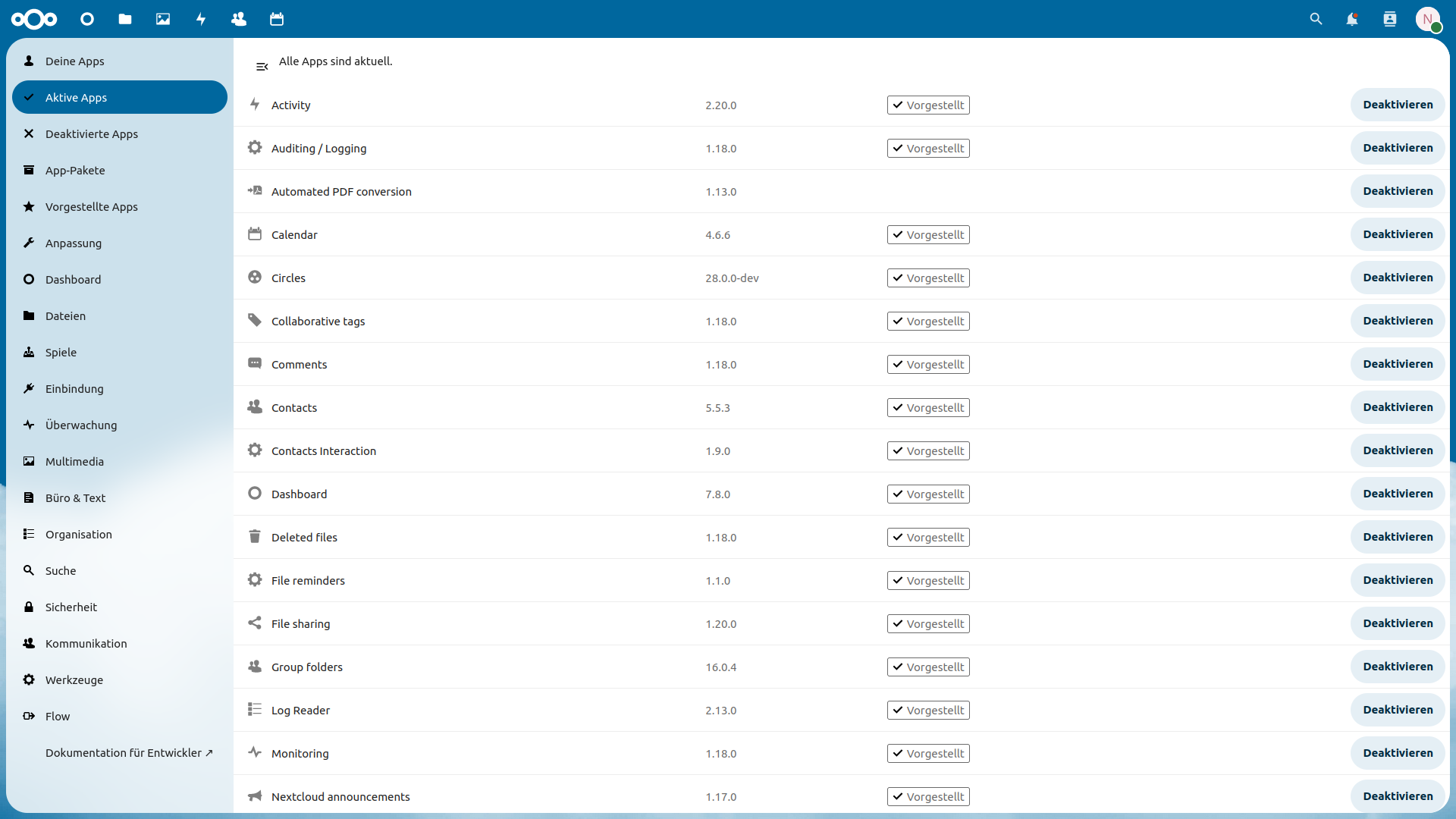This screenshot has height=819, width=1456.
Task: Open Kommunikation category
Action: click(x=120, y=643)
